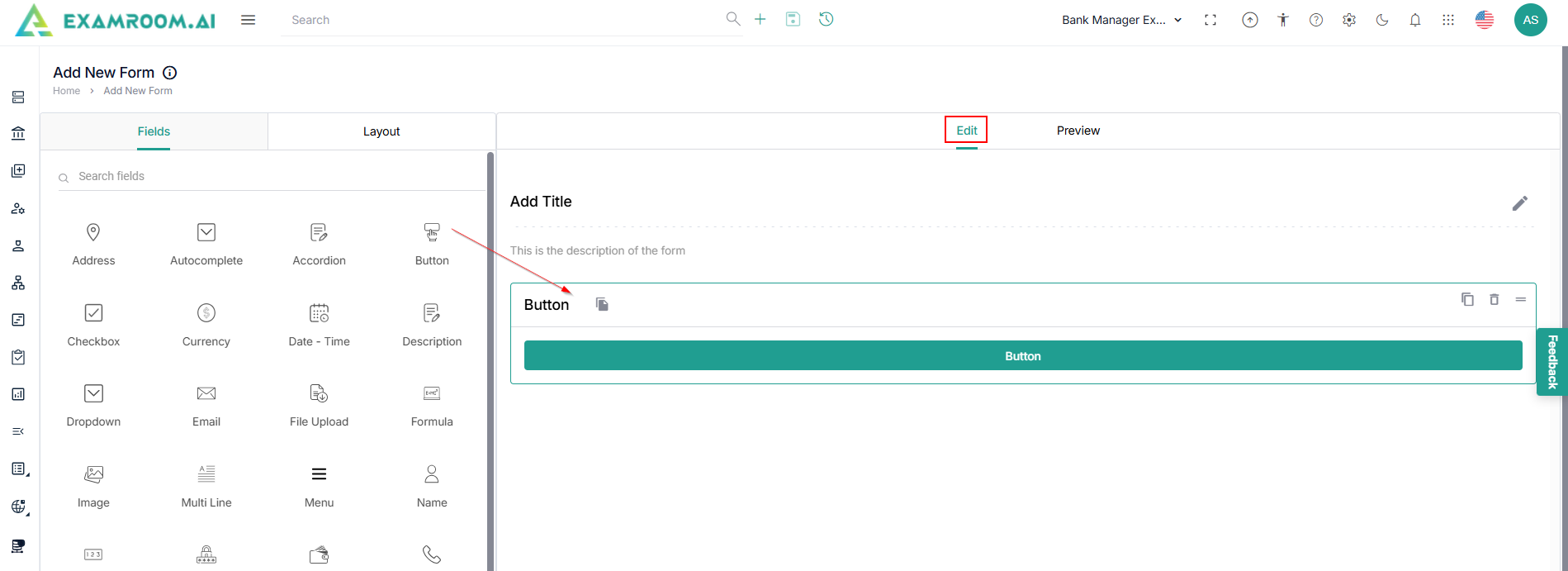This screenshot has width=1568, height=571.
Task: Switch to the Layout tab
Action: [x=381, y=131]
